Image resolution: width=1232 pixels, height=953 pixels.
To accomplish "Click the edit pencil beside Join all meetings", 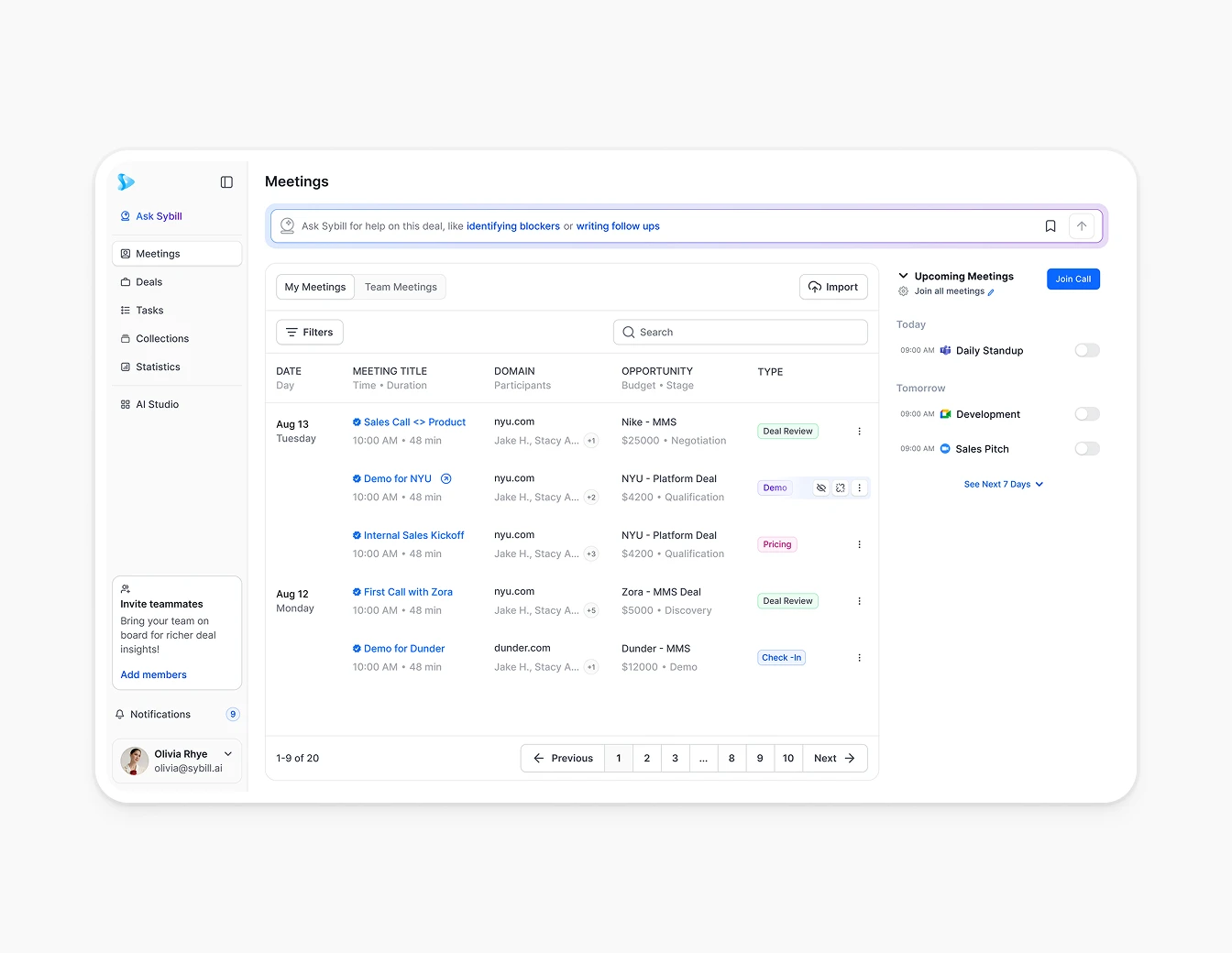I will [991, 292].
